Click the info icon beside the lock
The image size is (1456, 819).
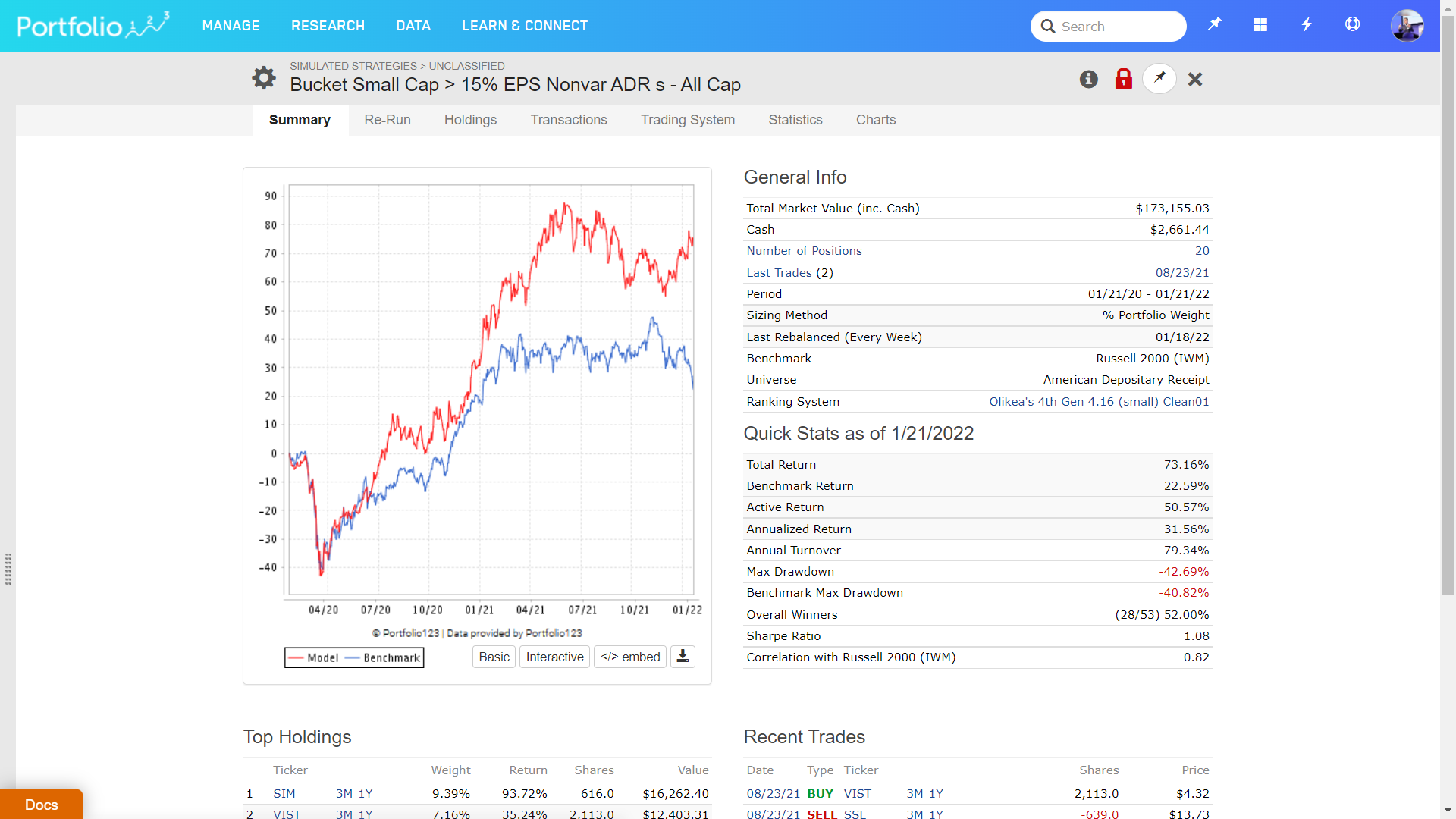pyautogui.click(x=1088, y=79)
